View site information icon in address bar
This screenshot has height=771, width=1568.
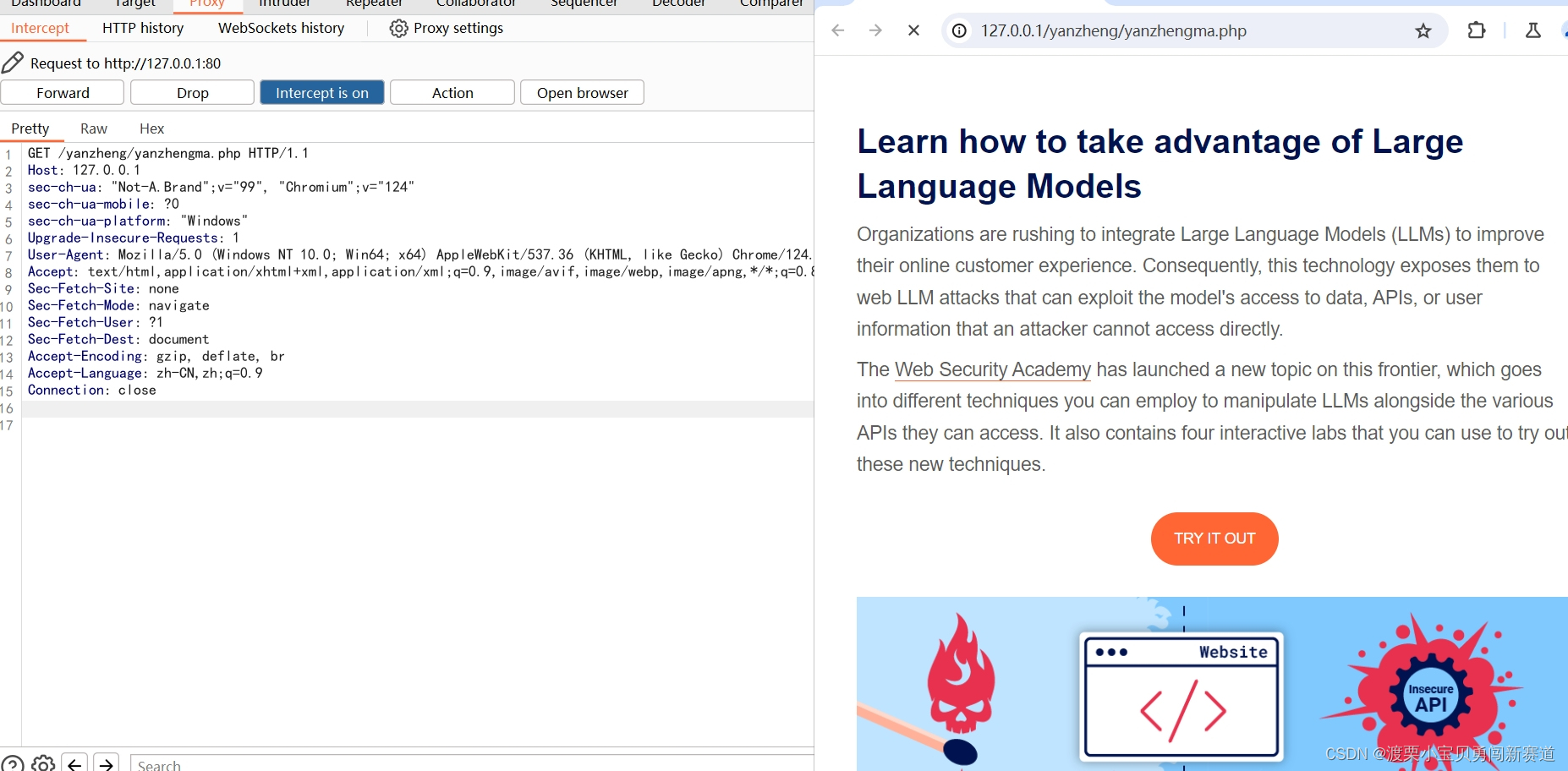959,31
